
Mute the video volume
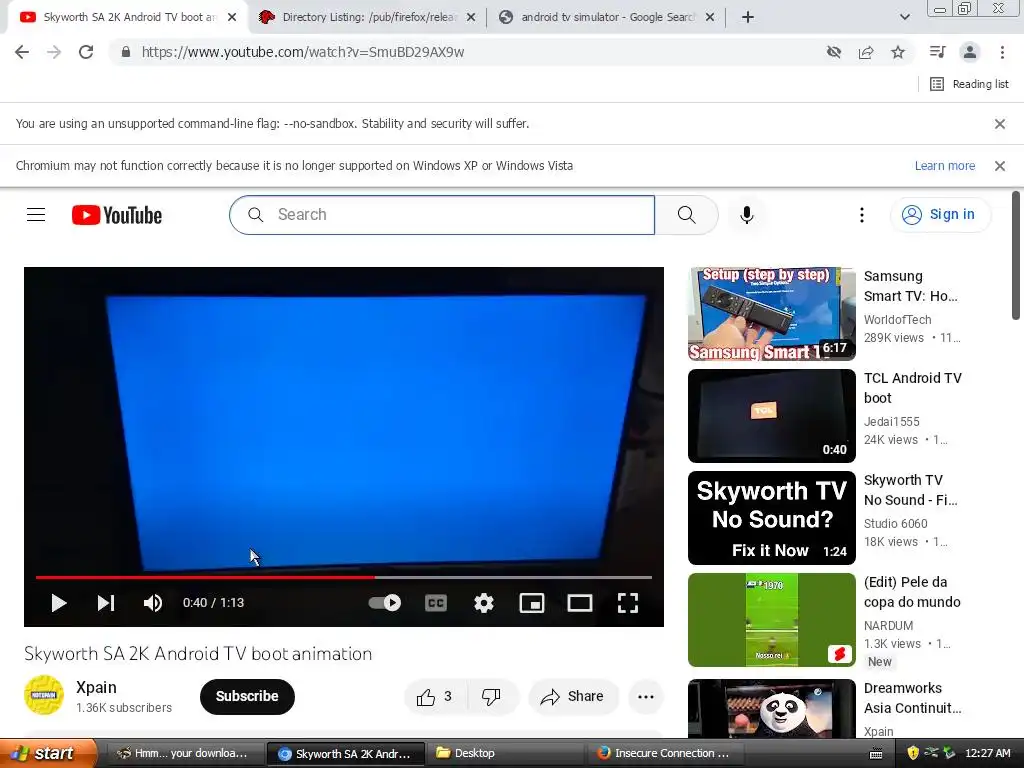tap(152, 603)
